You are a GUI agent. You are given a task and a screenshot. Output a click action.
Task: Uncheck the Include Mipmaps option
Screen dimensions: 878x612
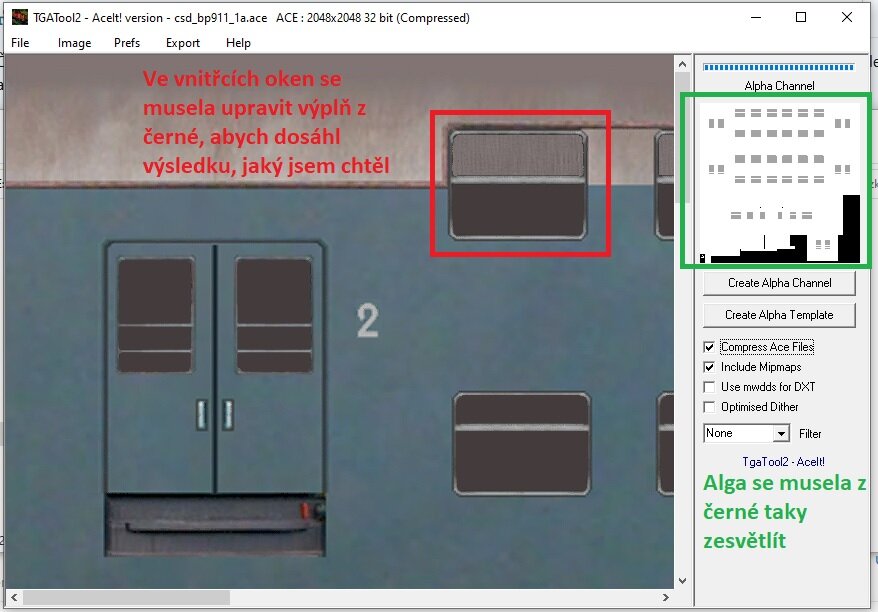709,367
